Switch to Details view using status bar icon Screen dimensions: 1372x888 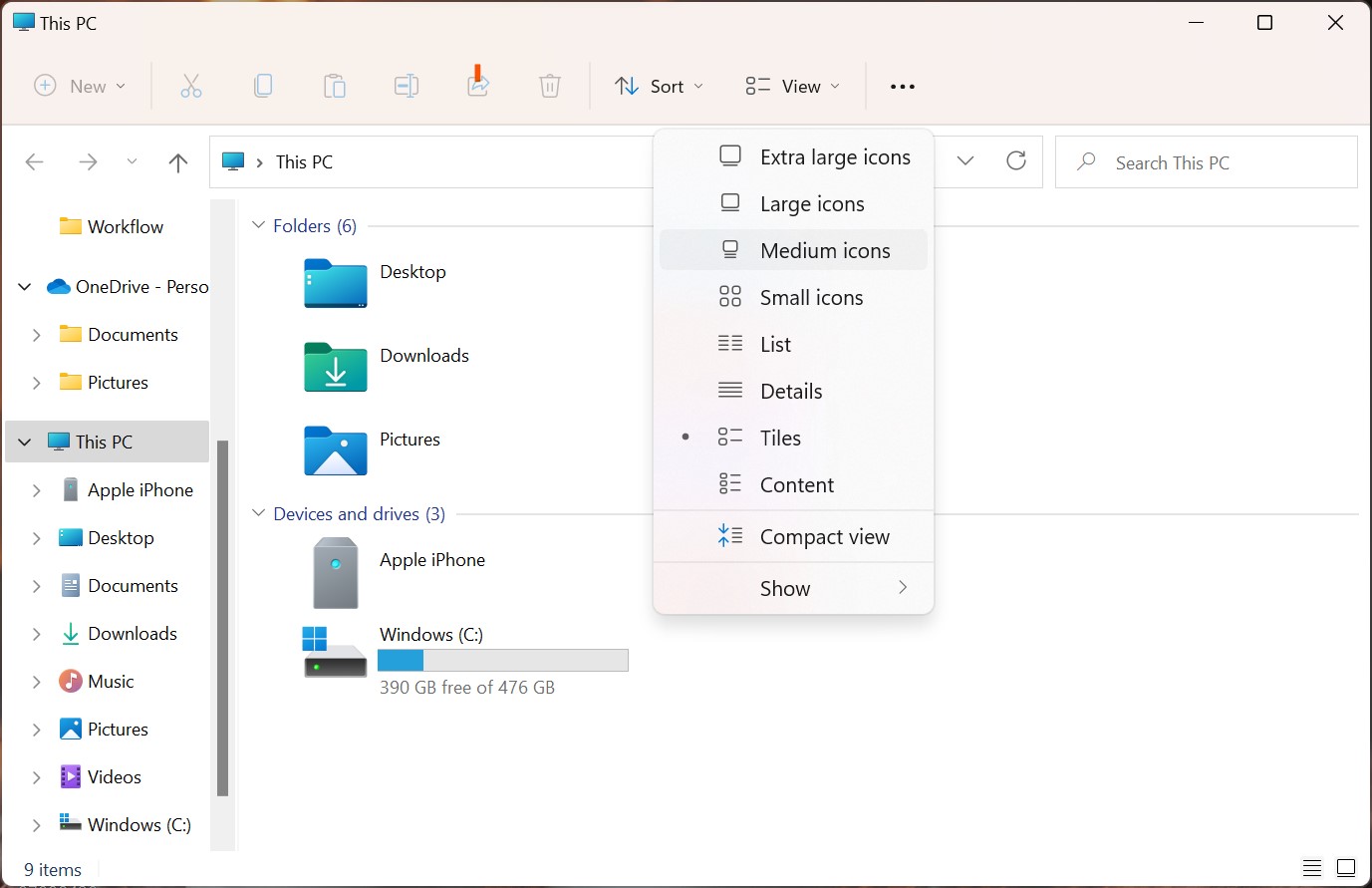tap(1312, 868)
